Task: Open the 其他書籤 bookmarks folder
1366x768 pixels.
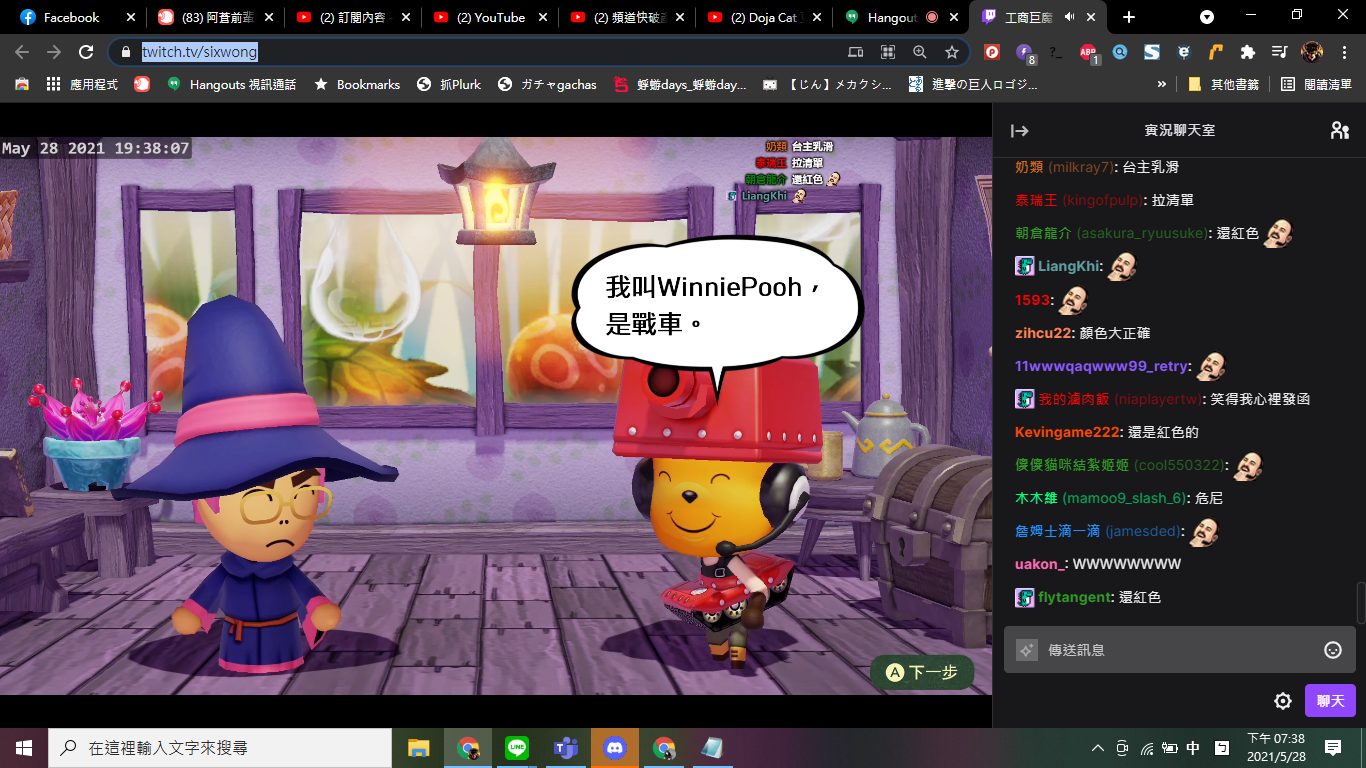Action: 1223,85
